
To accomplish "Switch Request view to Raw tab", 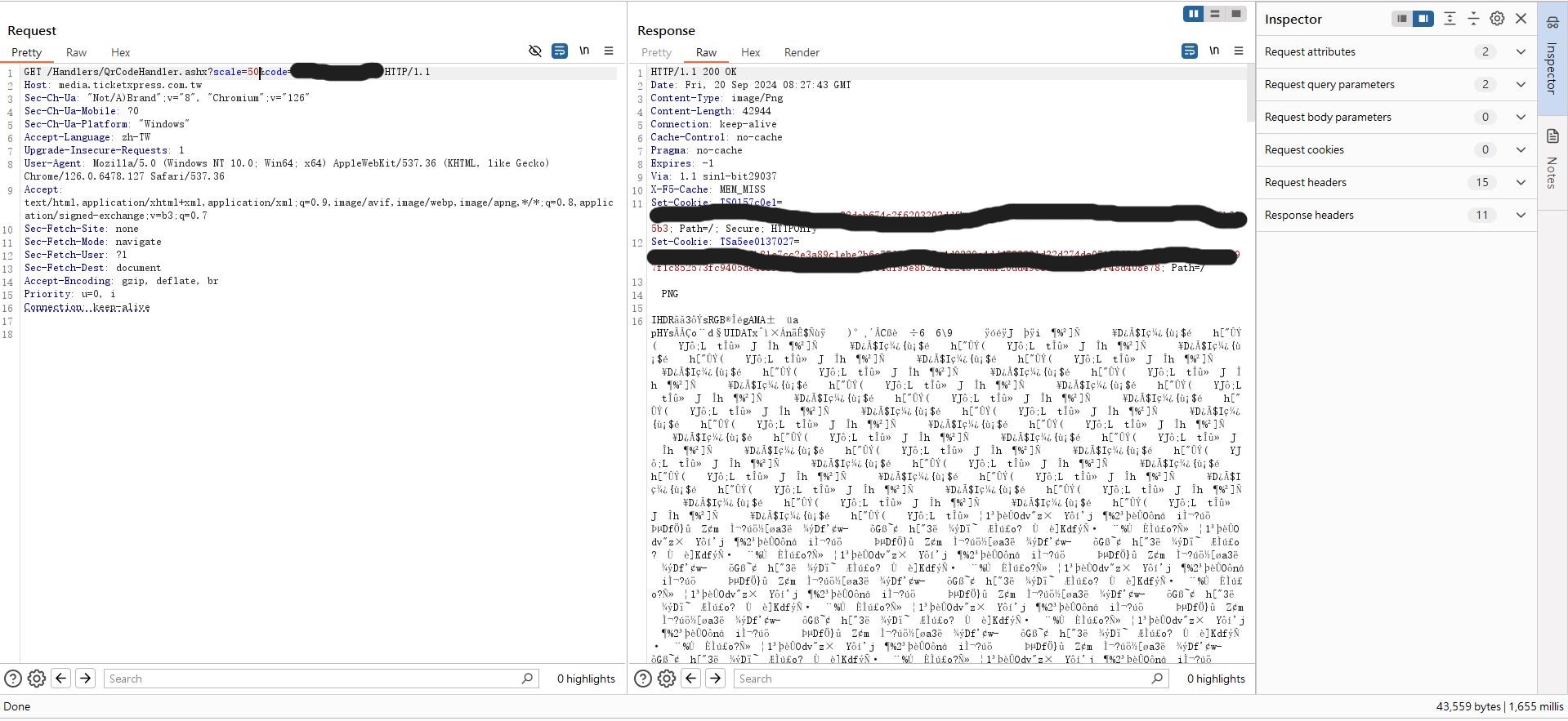I will pos(76,52).
